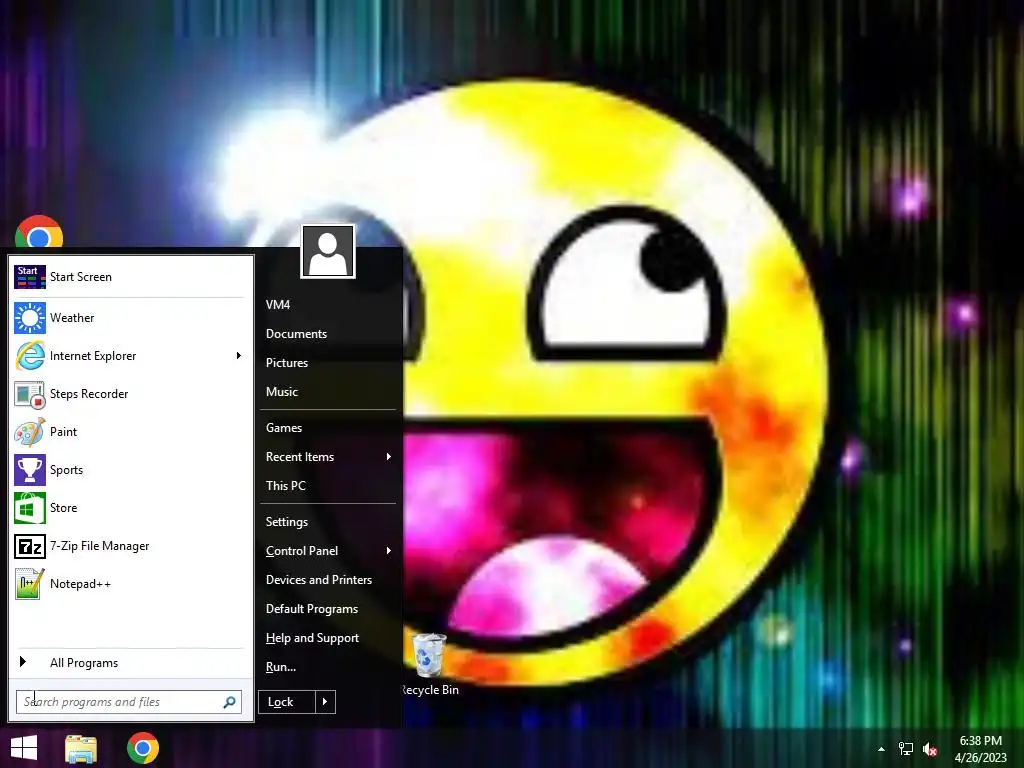The image size is (1024, 768).
Task: Expand the Recent Items submenu arrow
Action: tap(389, 457)
